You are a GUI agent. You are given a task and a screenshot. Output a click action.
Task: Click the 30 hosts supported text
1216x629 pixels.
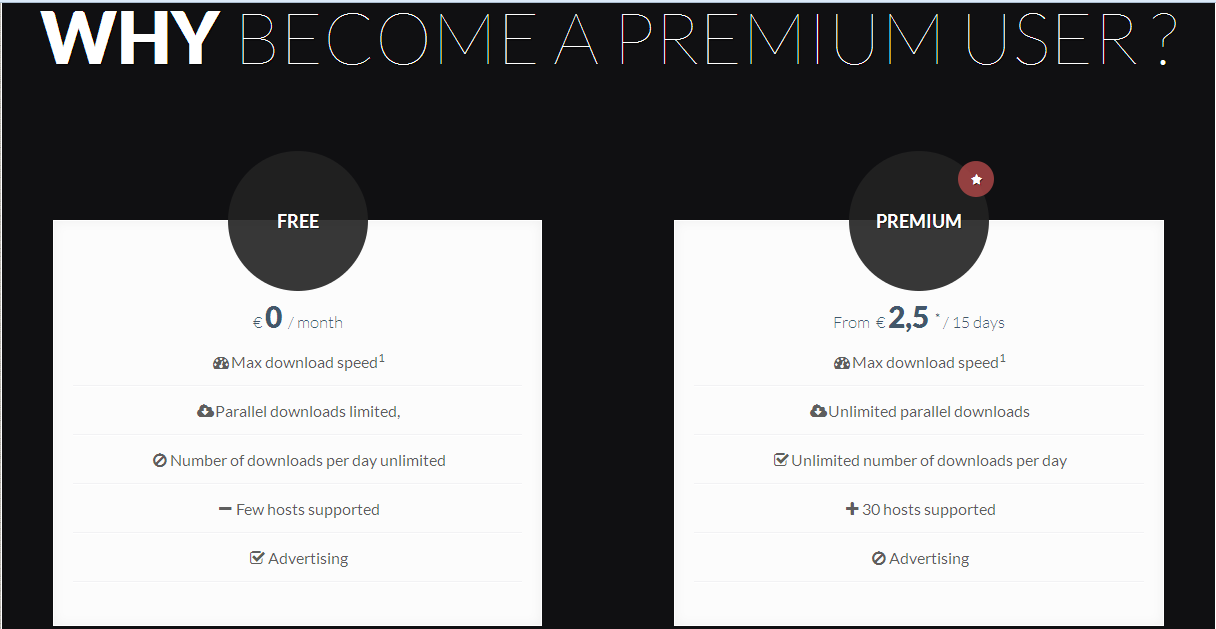click(929, 510)
